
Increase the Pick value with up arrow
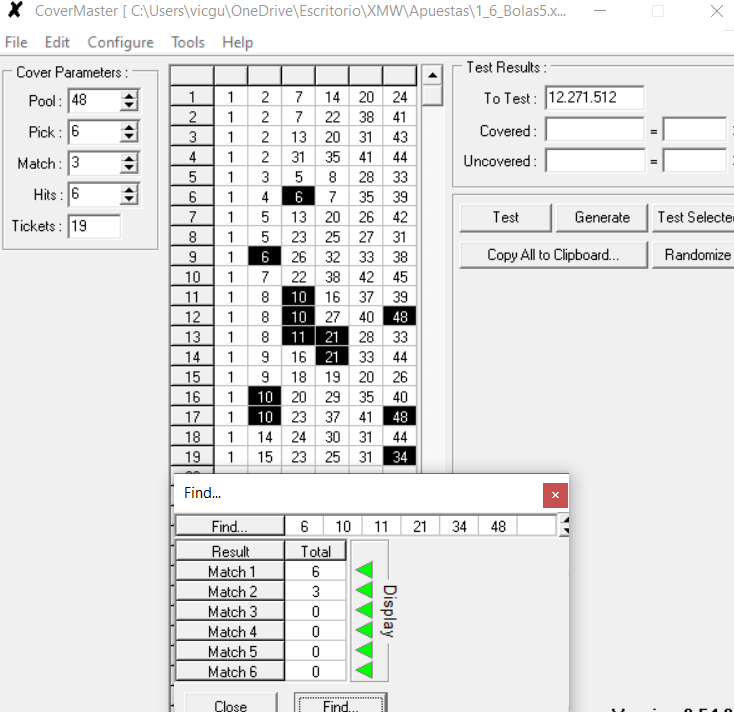[129, 127]
